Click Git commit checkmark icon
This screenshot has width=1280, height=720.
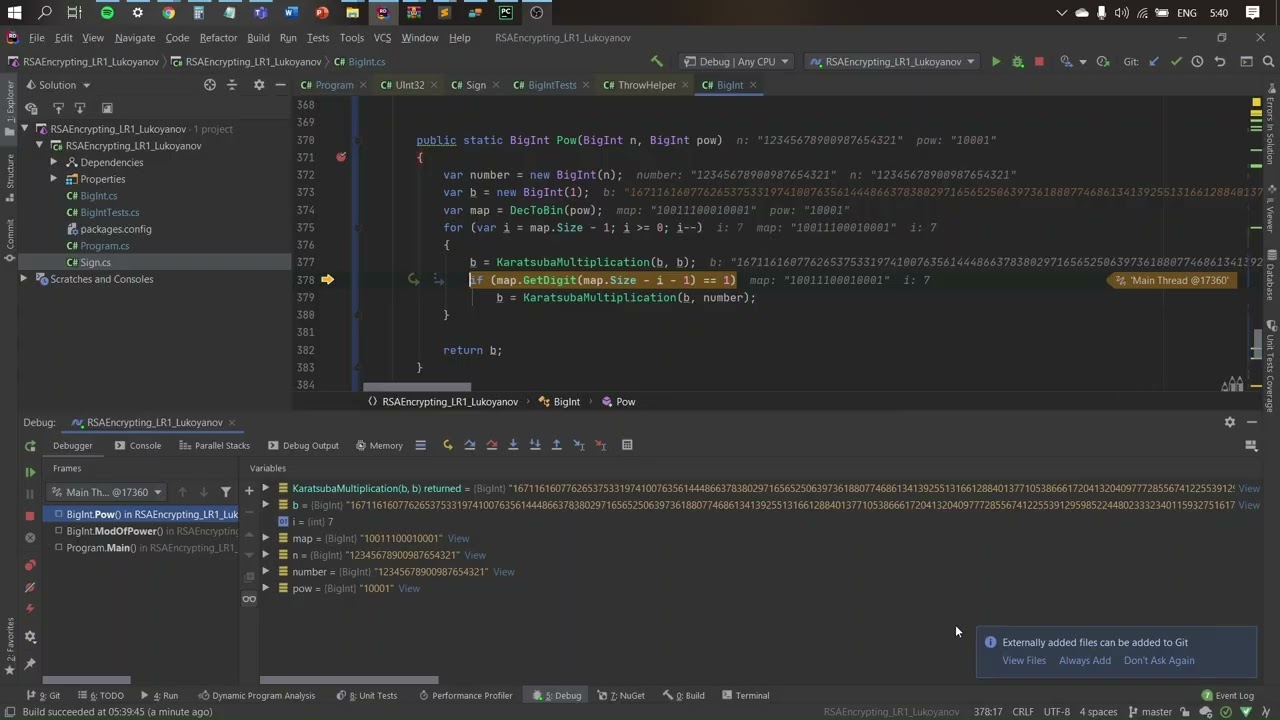(x=1176, y=61)
